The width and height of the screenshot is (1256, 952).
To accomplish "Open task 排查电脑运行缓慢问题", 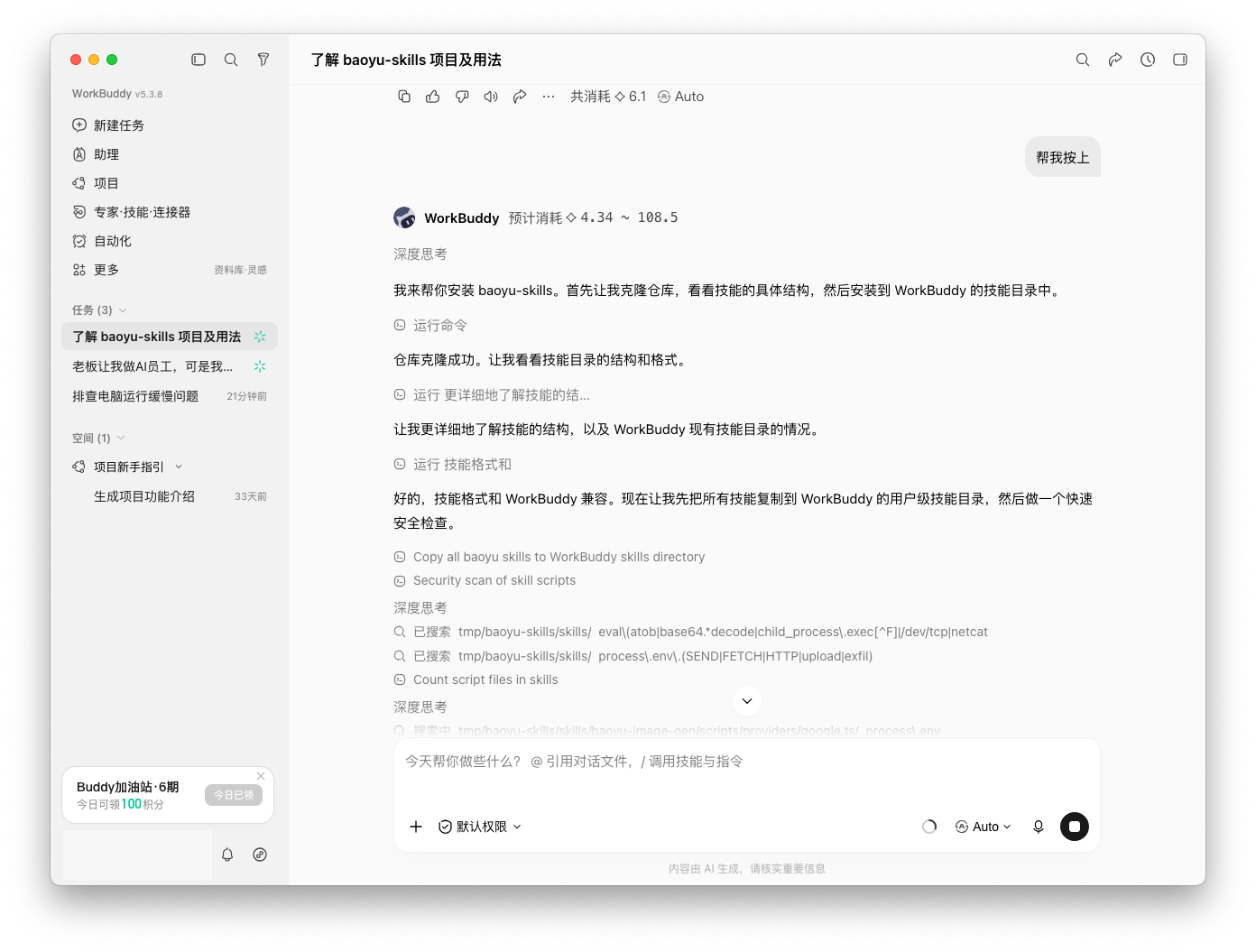I will coord(170,396).
